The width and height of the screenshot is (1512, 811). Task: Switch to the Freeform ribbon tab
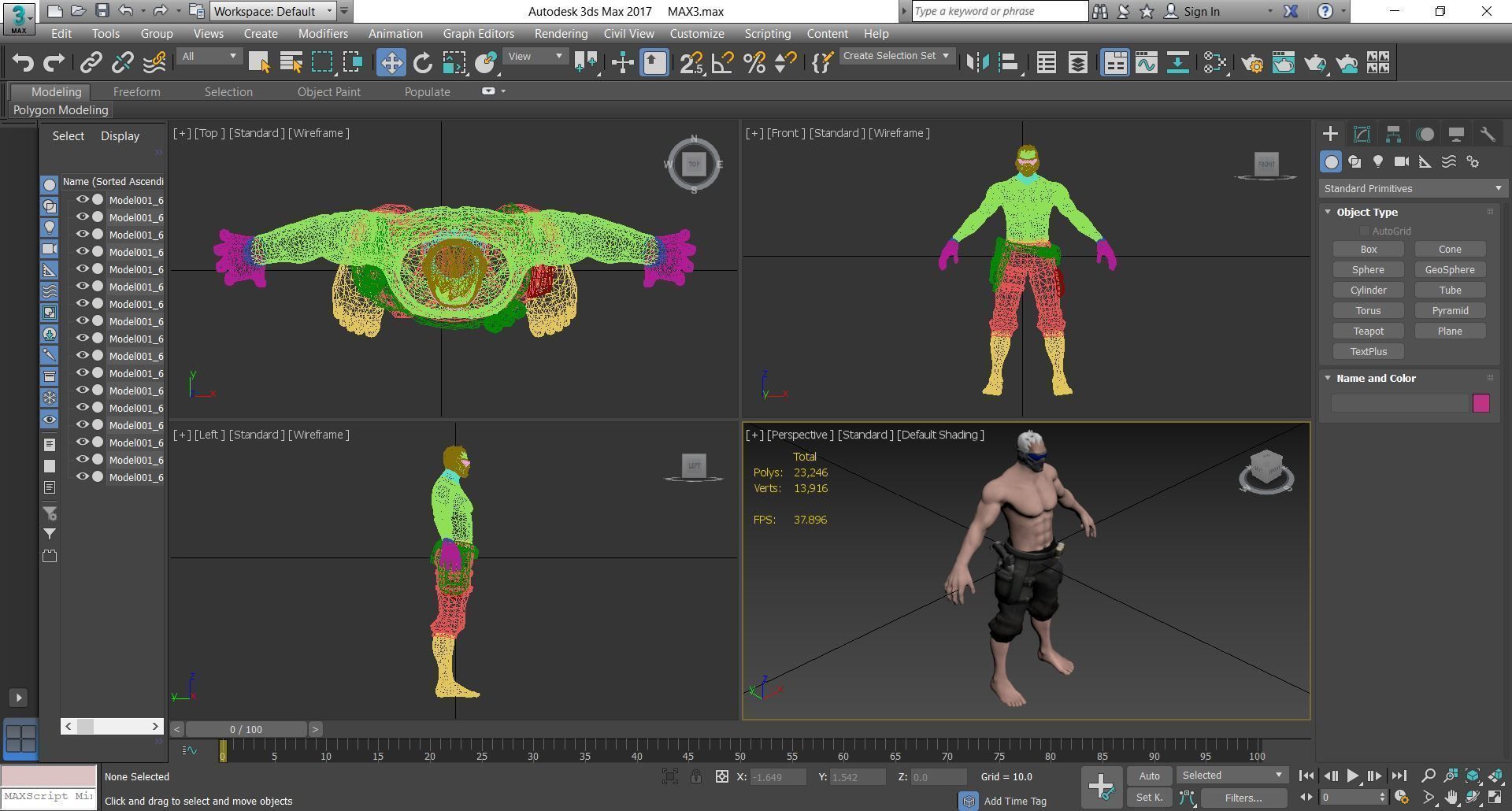136,92
